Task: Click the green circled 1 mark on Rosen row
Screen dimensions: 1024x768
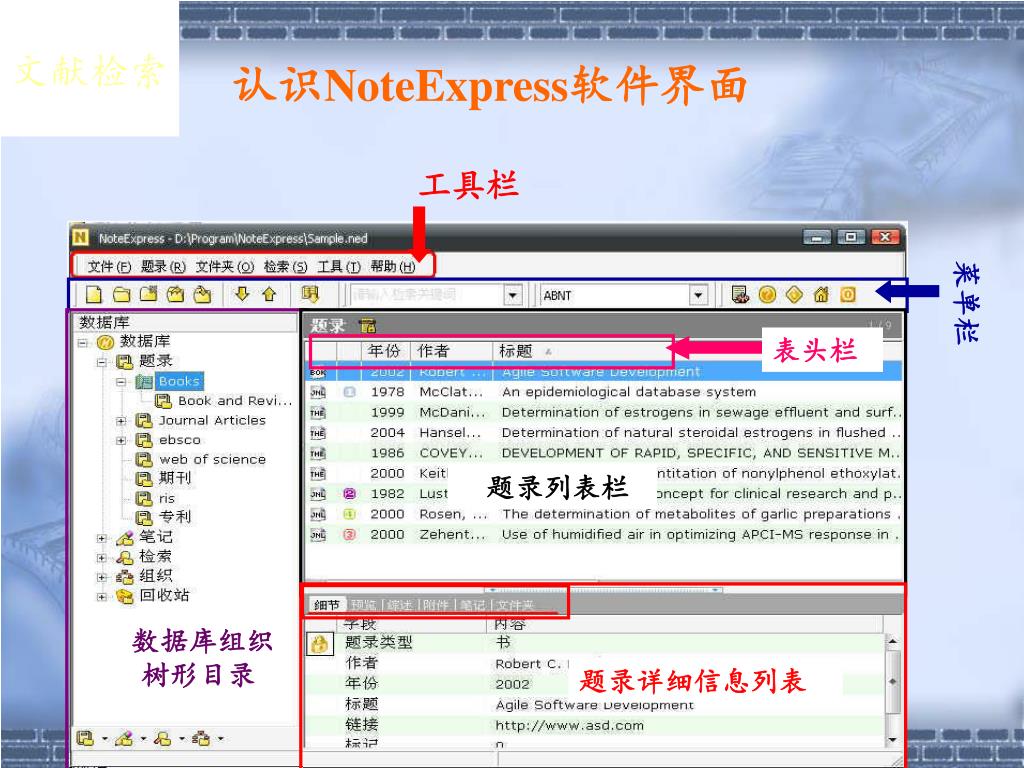Action: (x=349, y=514)
